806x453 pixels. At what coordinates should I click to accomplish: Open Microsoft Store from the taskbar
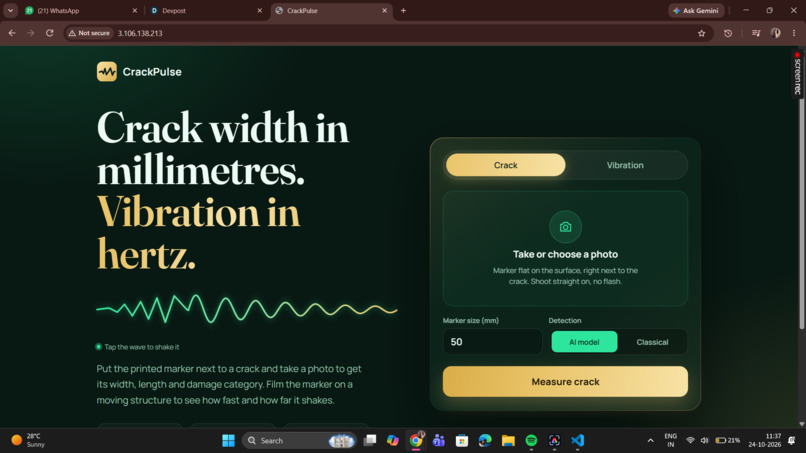[462, 441]
